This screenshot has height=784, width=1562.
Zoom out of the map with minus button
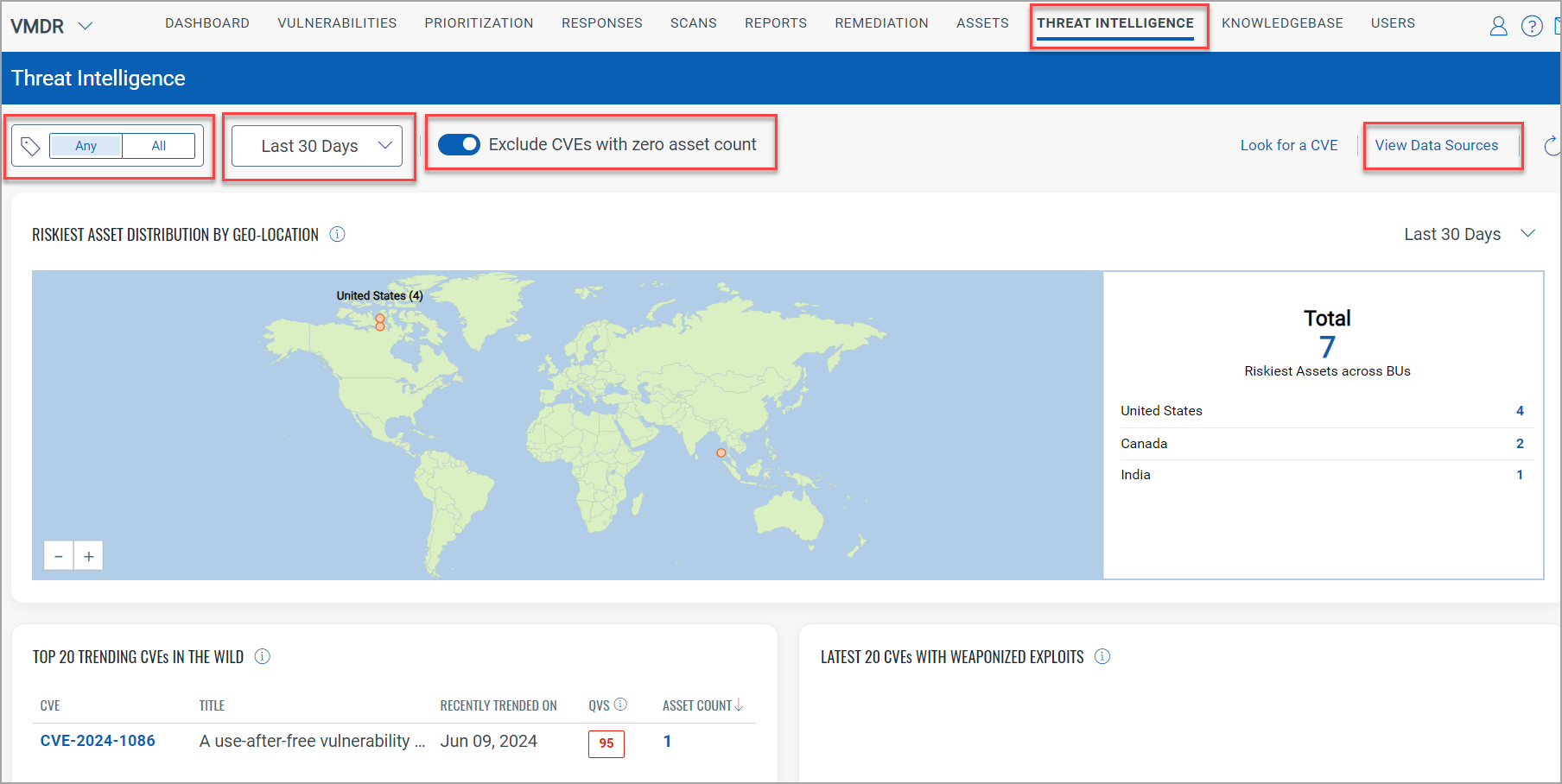(x=59, y=556)
